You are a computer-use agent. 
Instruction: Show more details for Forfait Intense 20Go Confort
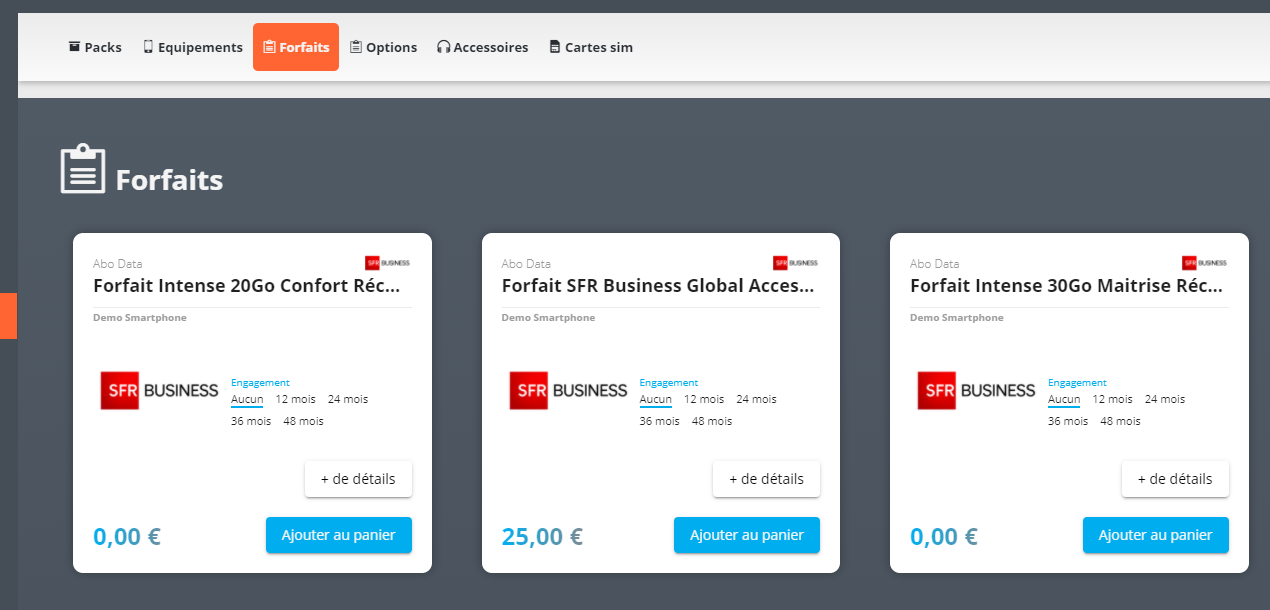pyautogui.click(x=358, y=479)
